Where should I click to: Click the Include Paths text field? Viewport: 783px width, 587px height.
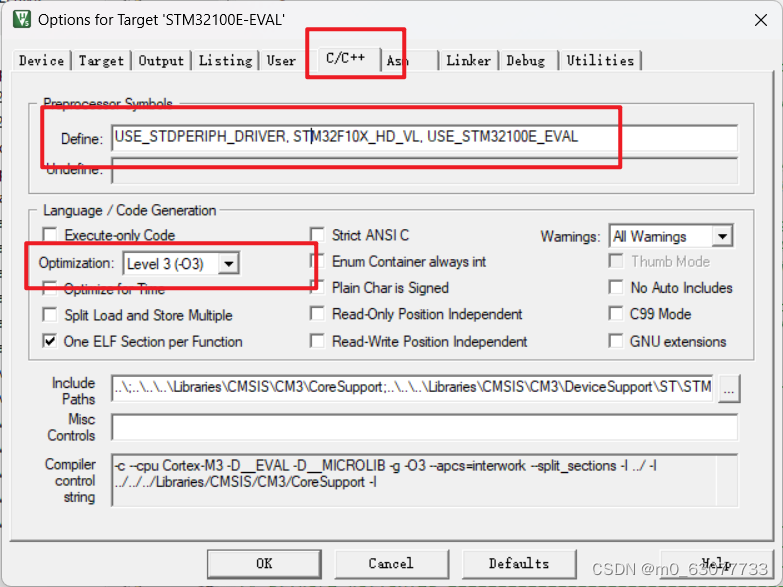pos(412,388)
